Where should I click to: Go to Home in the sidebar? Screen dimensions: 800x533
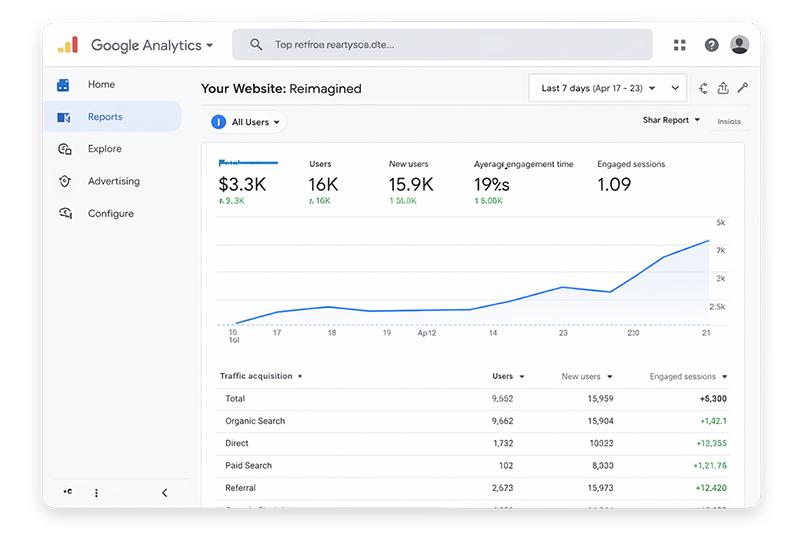(101, 85)
